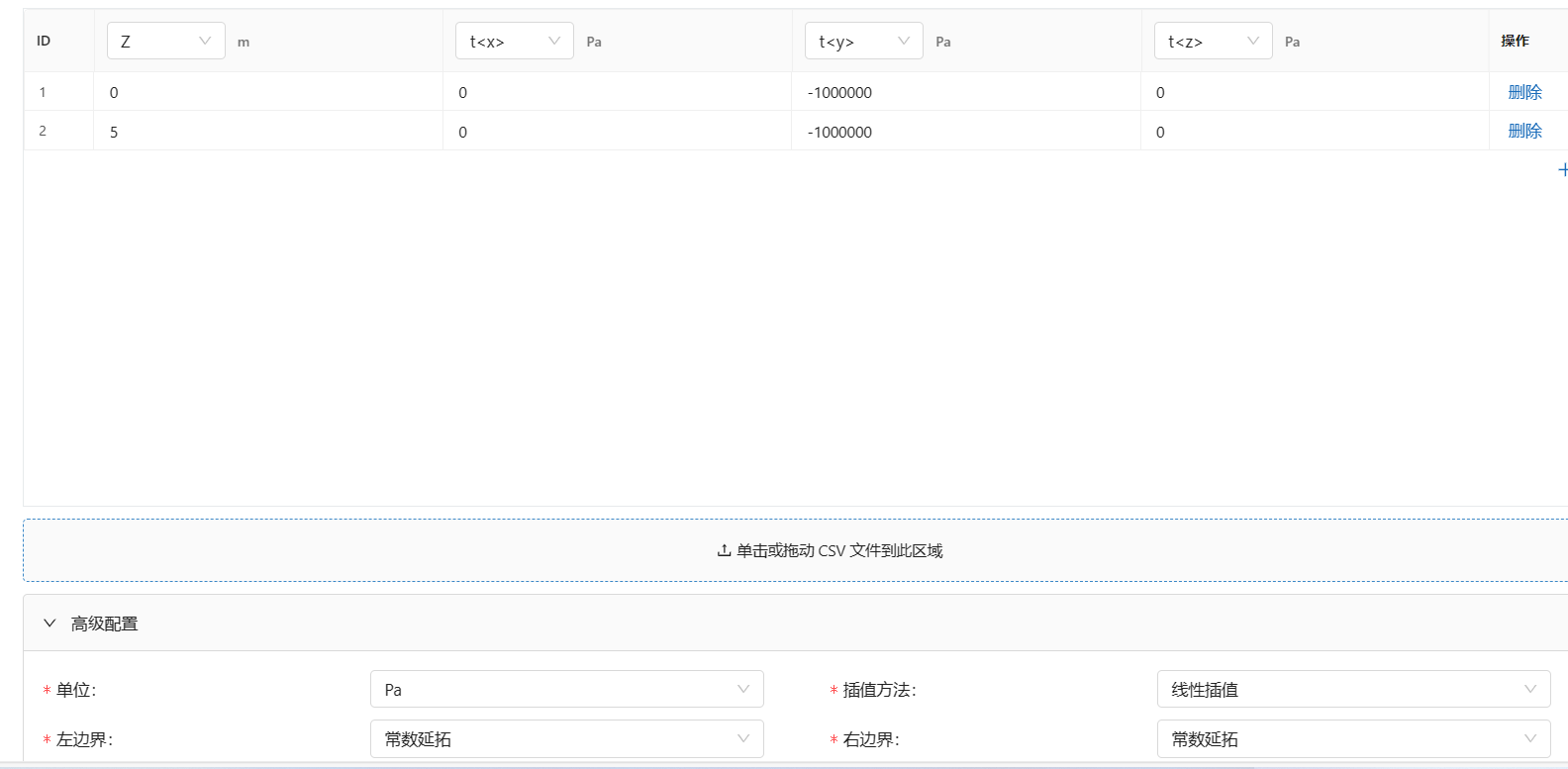
Task: Open the t<x> column dropdown
Action: coord(515,41)
